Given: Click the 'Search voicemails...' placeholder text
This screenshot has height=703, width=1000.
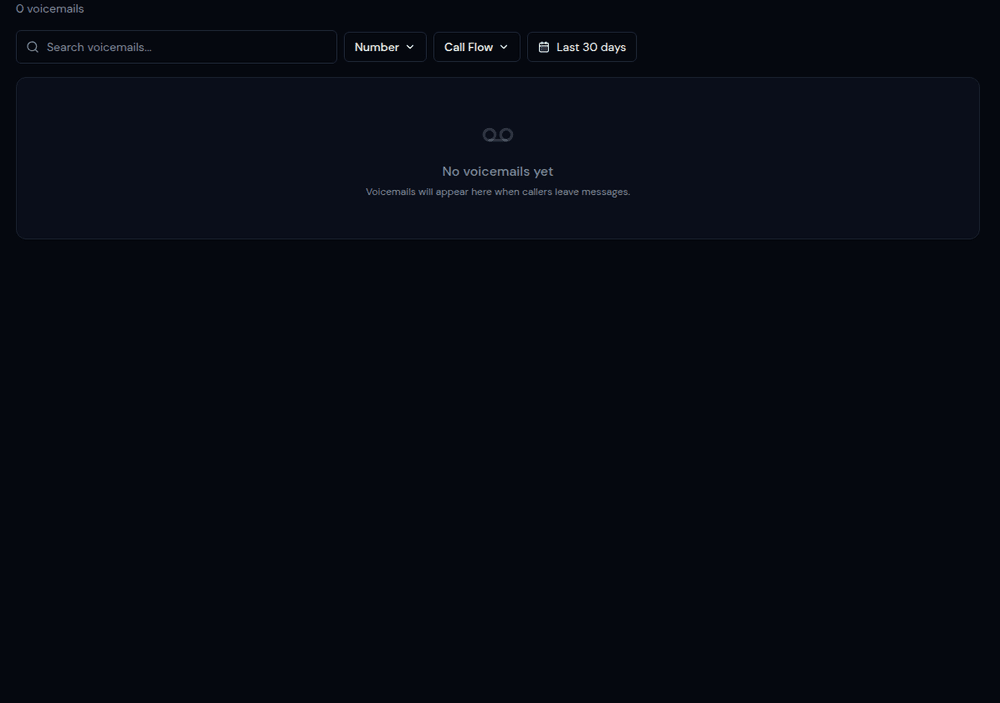Looking at the screenshot, I should tap(99, 47).
